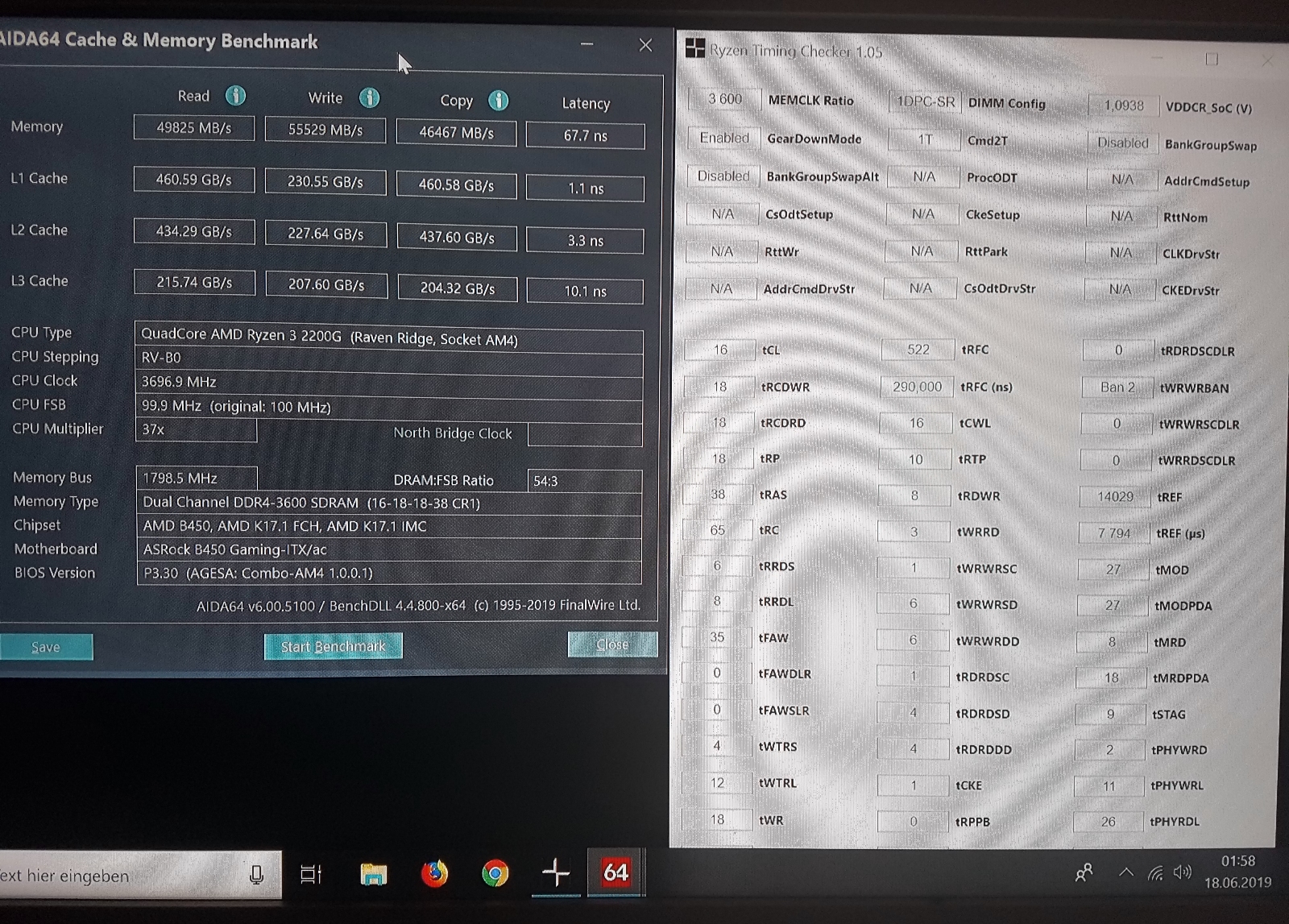1289x924 pixels.
Task: Close AIDA64 window with the X button
Action: [x=645, y=45]
